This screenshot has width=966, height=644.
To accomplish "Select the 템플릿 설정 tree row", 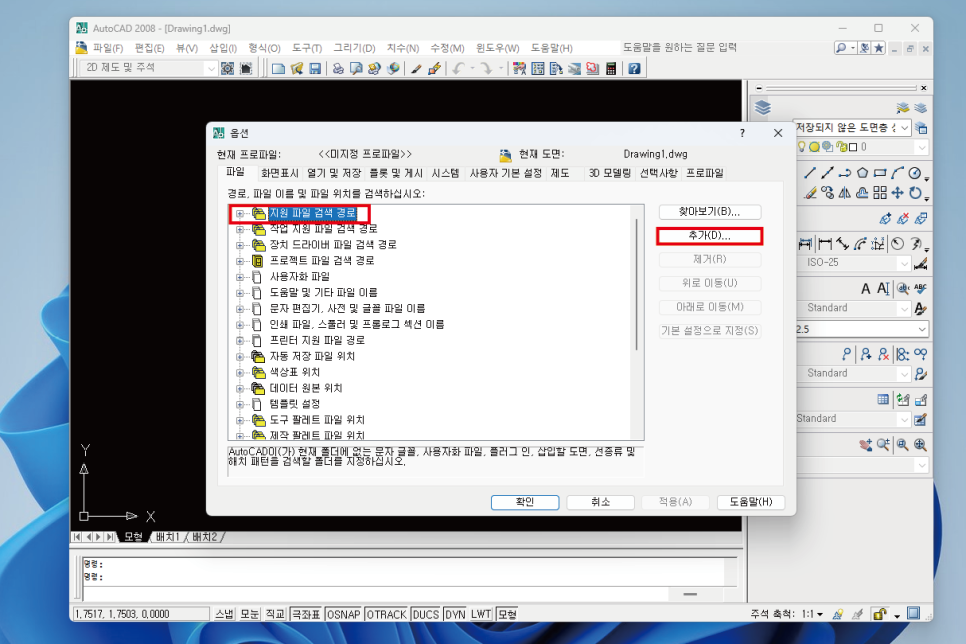I will (294, 404).
